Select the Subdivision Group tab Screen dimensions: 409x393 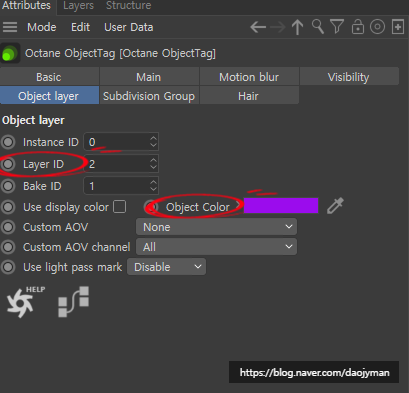pos(149,96)
